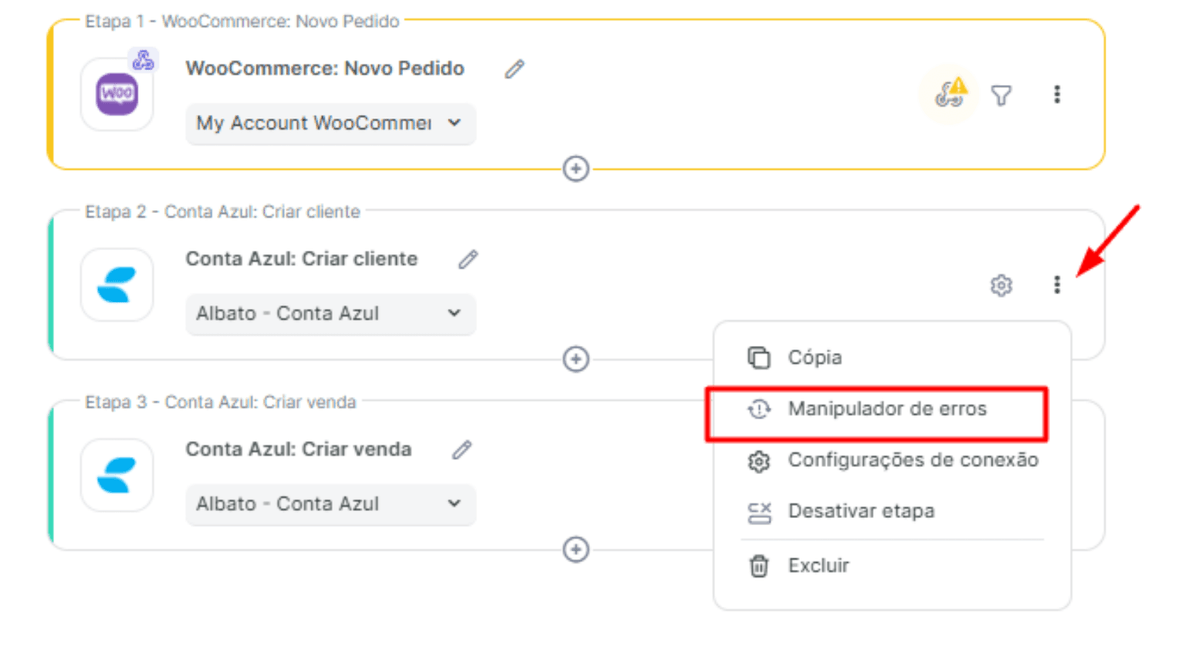Click three-dot menu of Criar cliente step
1200x655 pixels.
[x=1057, y=285]
